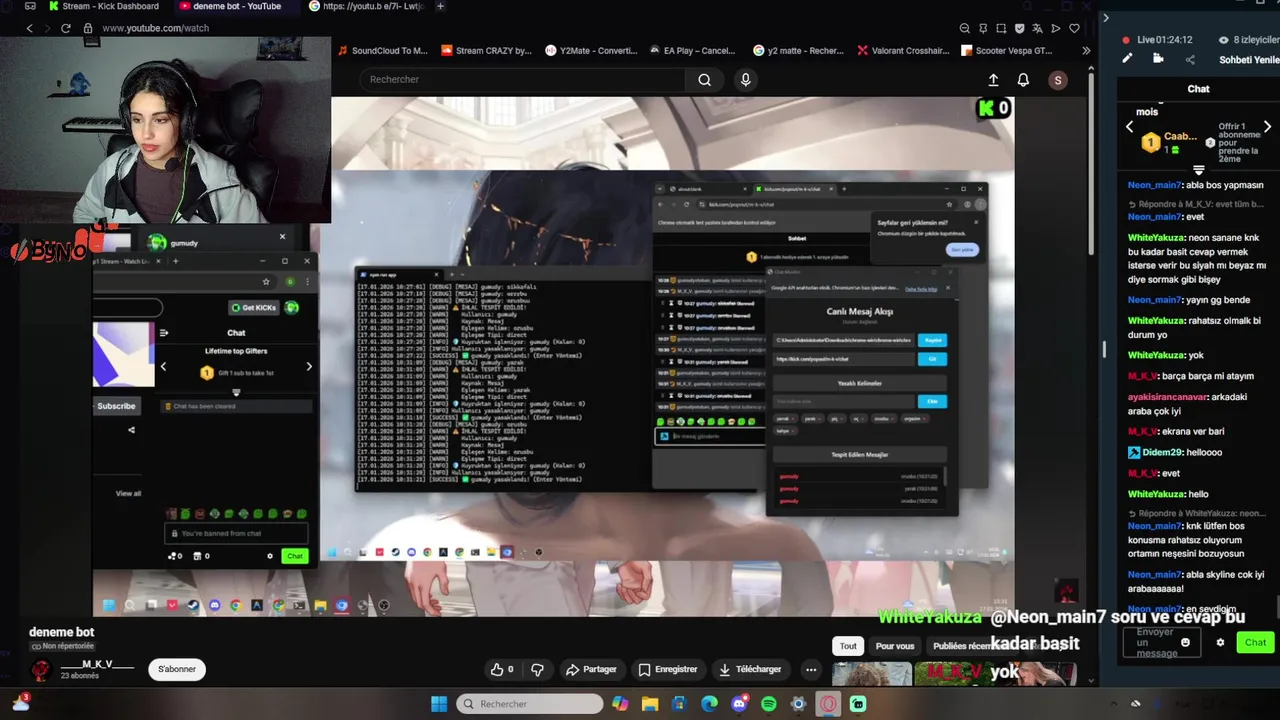Show previous gifter with left arrow
1280x720 pixels.
(1130, 127)
